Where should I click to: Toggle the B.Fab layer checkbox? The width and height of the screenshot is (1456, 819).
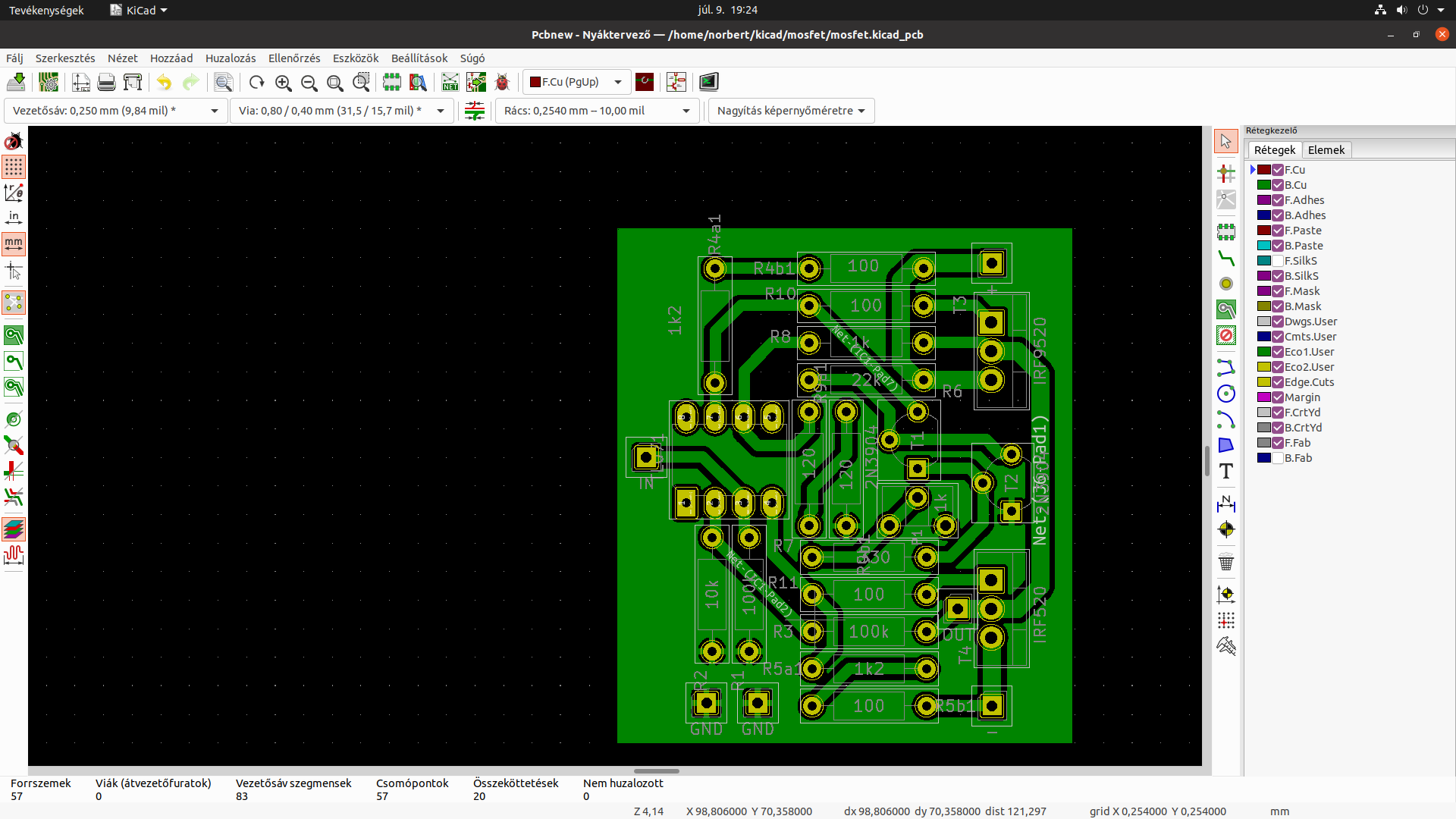[x=1278, y=458]
